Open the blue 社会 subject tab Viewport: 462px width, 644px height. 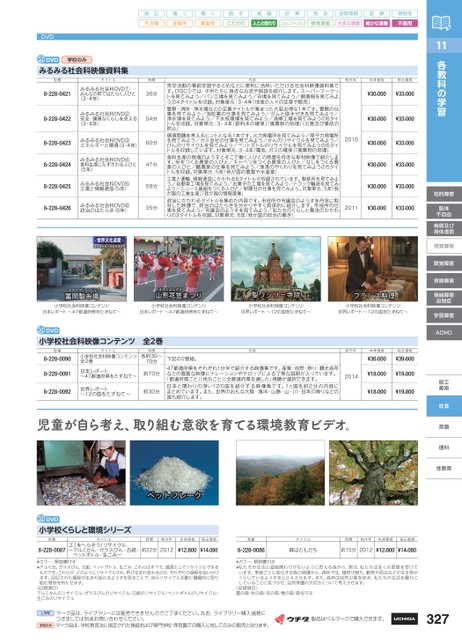444,406
